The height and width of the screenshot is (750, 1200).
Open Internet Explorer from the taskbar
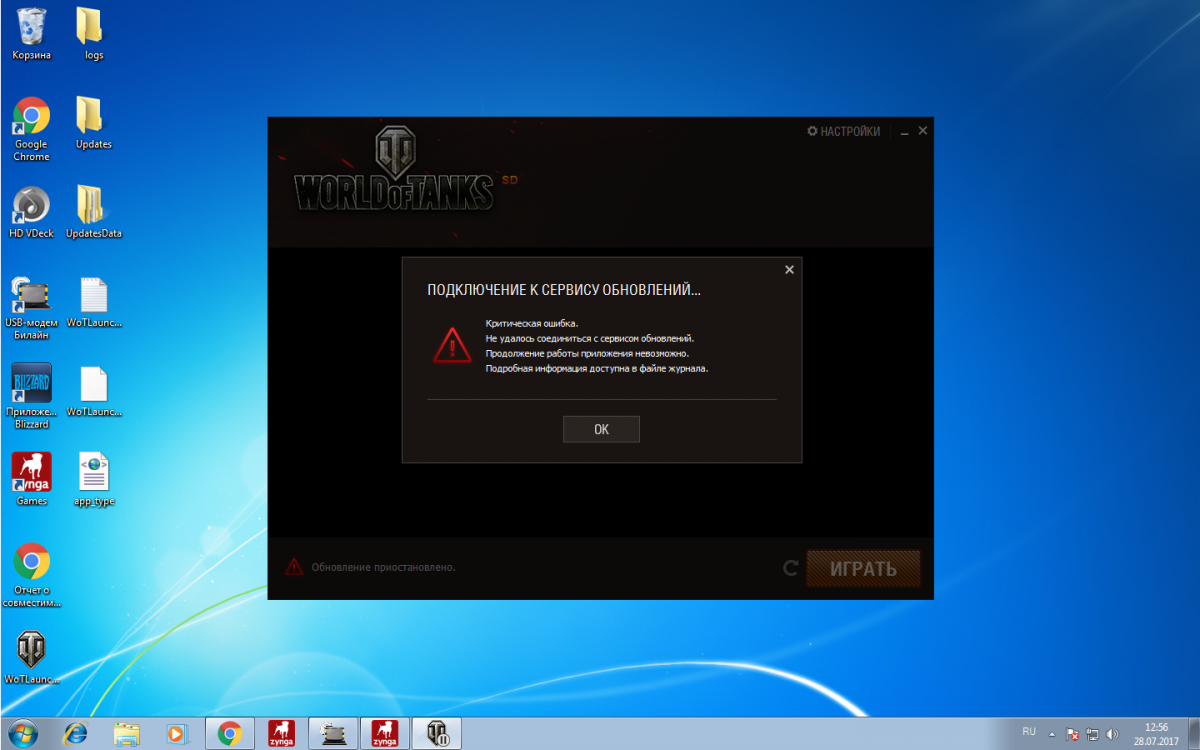pyautogui.click(x=76, y=733)
